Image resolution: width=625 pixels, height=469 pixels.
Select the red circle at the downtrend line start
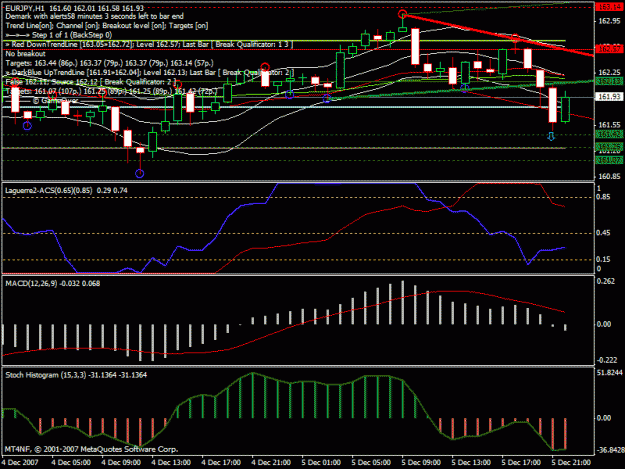pos(403,14)
